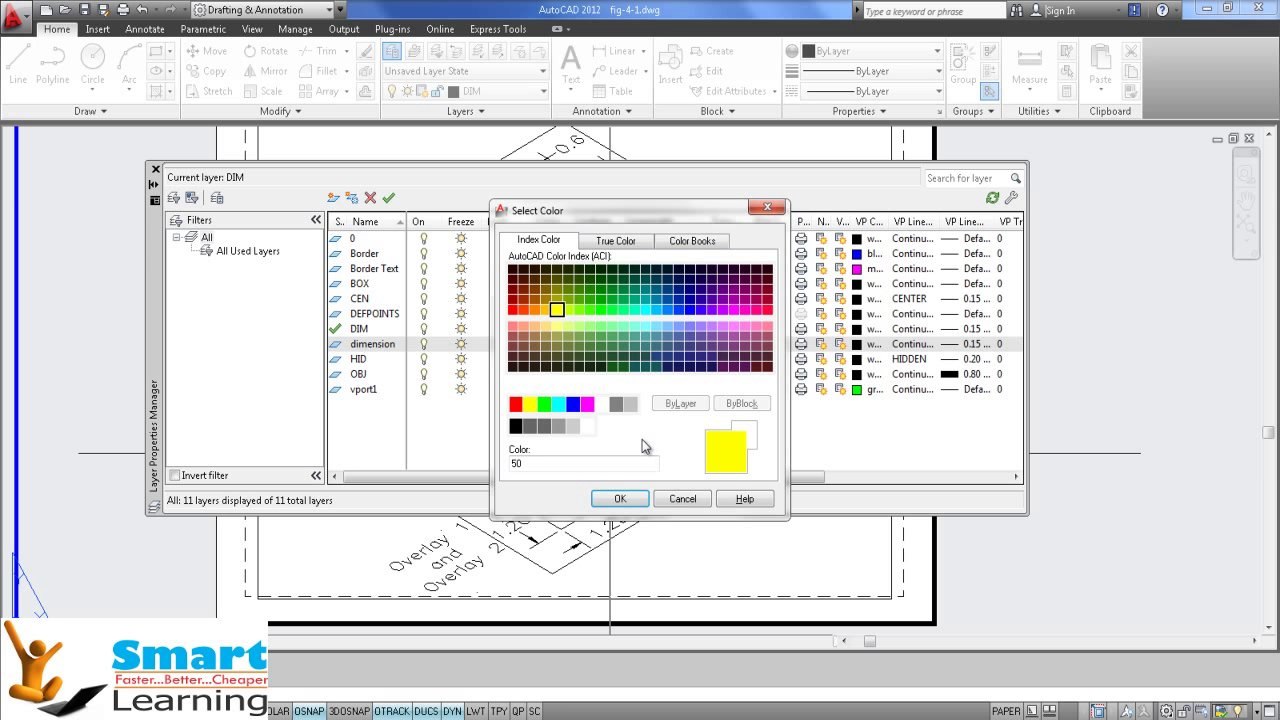Select All Used Layers filter

tap(248, 251)
